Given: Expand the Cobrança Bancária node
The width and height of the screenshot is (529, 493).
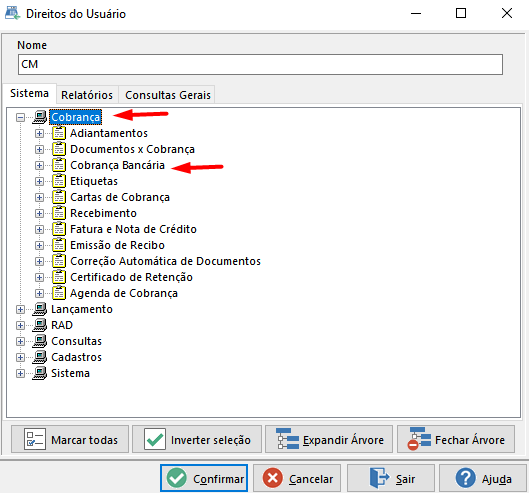Looking at the screenshot, I should pyautogui.click(x=39, y=165).
